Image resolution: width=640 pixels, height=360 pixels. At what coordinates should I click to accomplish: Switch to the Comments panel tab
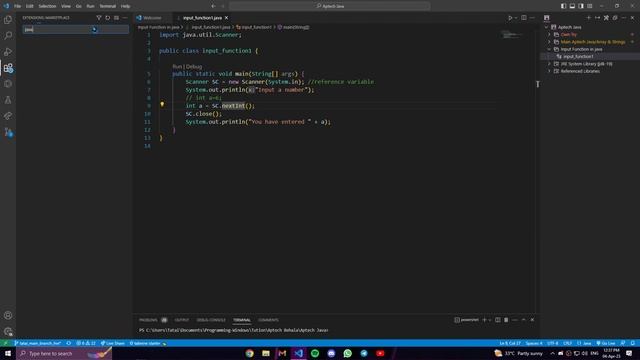[x=268, y=320]
